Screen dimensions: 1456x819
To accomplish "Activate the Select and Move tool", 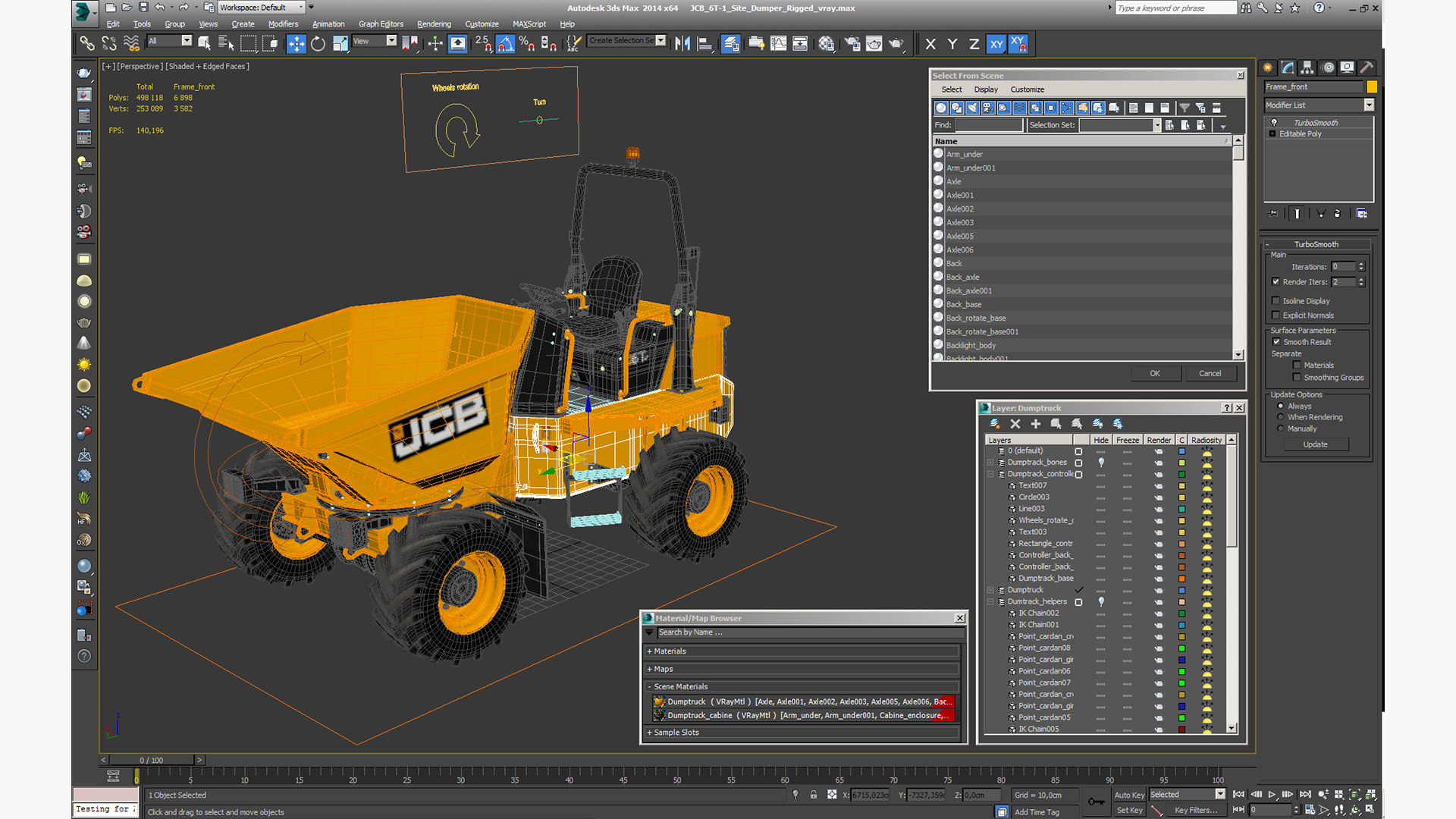I will [x=297, y=43].
